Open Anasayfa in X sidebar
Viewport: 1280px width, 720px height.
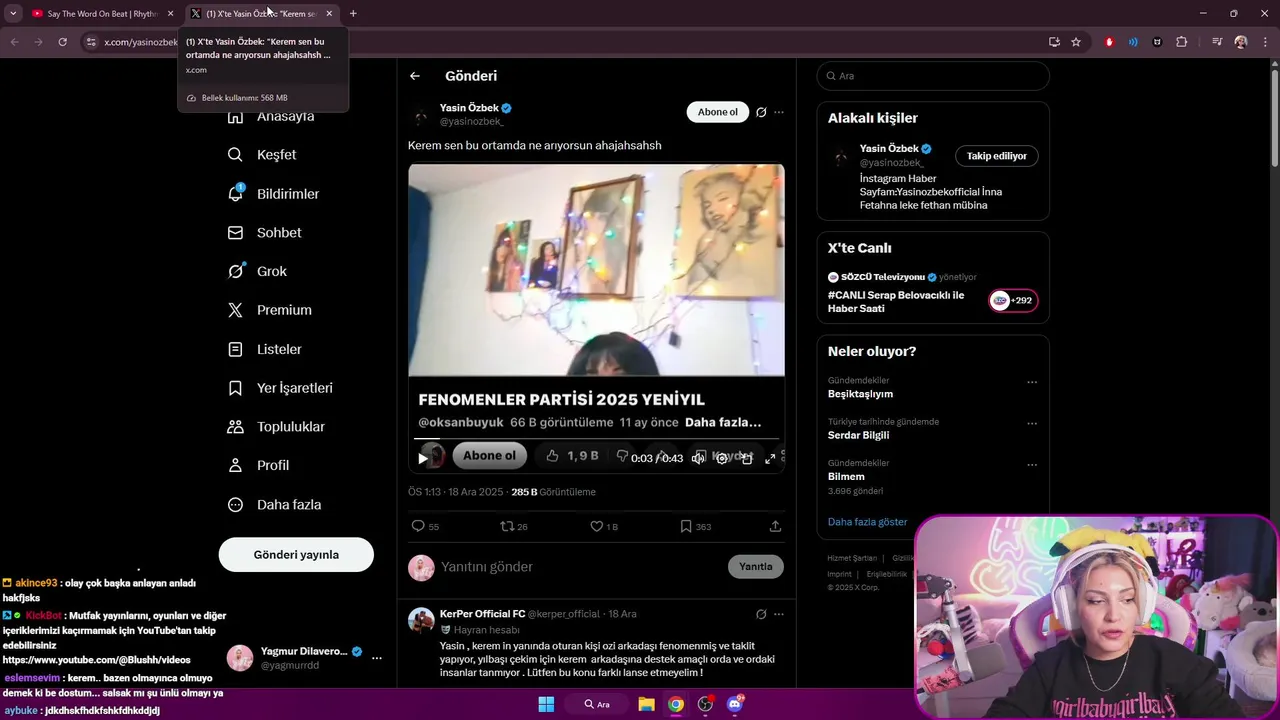click(x=271, y=116)
